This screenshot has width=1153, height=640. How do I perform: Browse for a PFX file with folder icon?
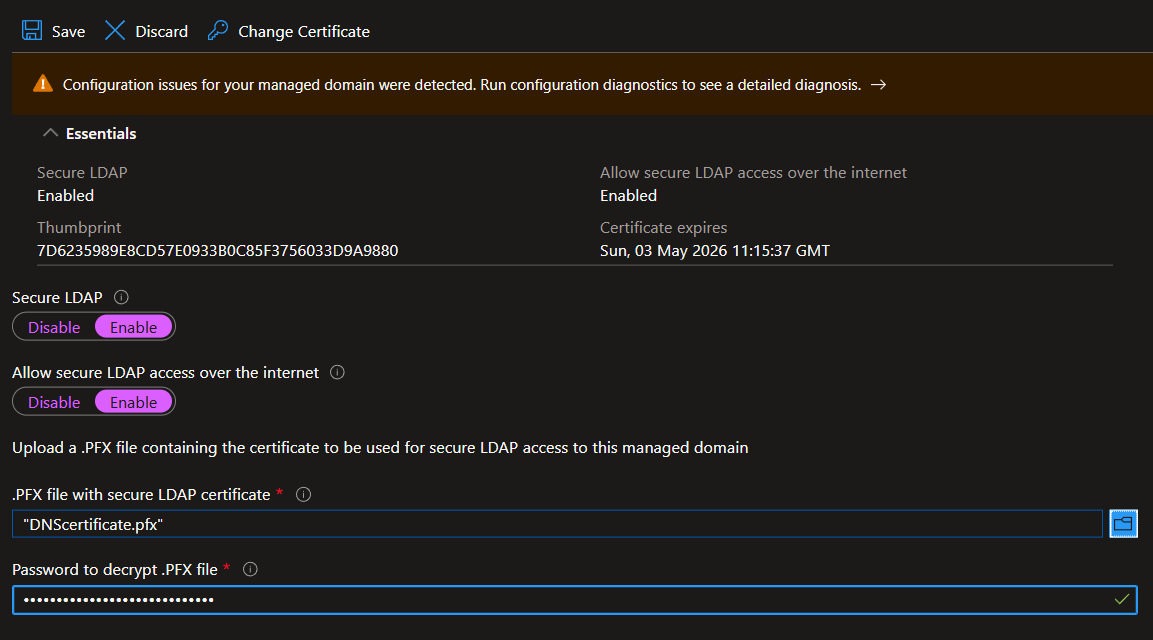[1123, 523]
